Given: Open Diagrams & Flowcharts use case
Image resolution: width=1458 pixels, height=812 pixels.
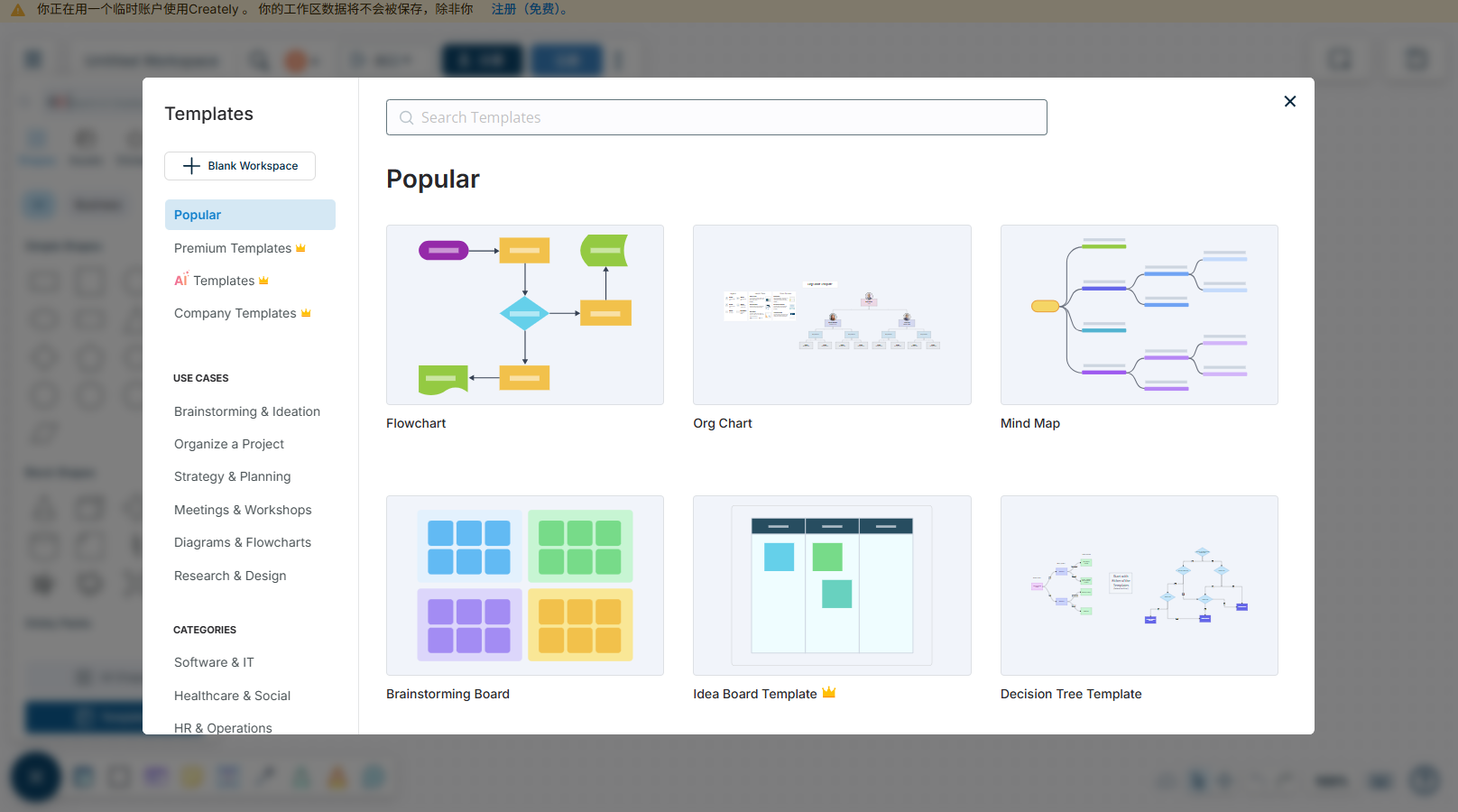Looking at the screenshot, I should click(x=243, y=542).
